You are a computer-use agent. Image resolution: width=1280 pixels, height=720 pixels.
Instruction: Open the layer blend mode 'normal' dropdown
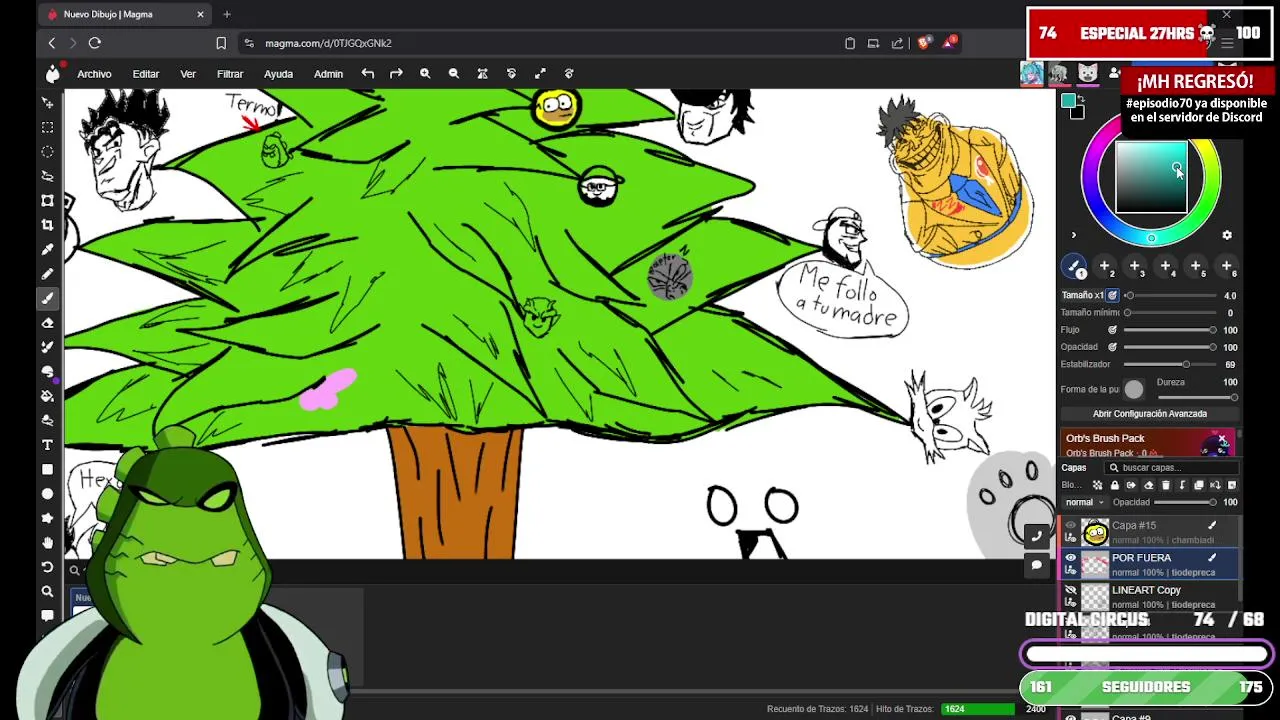[1085, 502]
